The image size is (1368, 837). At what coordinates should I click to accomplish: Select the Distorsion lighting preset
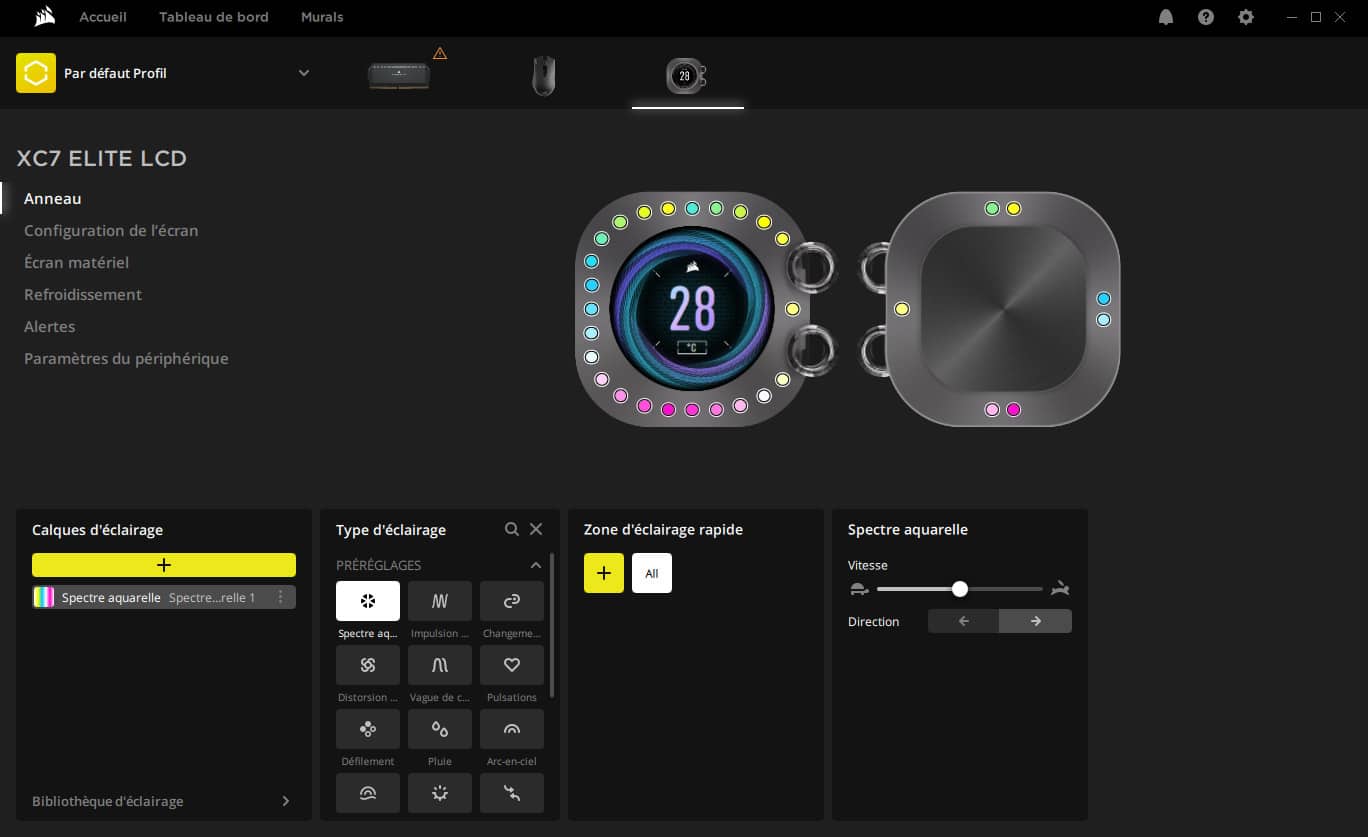[x=368, y=665]
